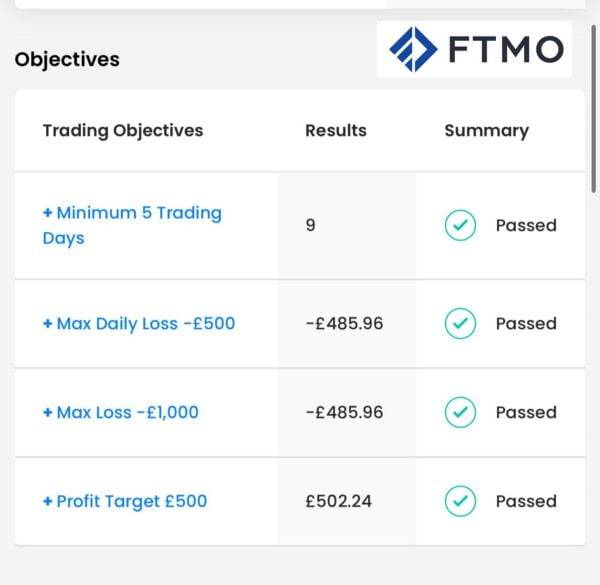600x585 pixels.
Task: Click the FTMO logo icon
Action: 413,48
